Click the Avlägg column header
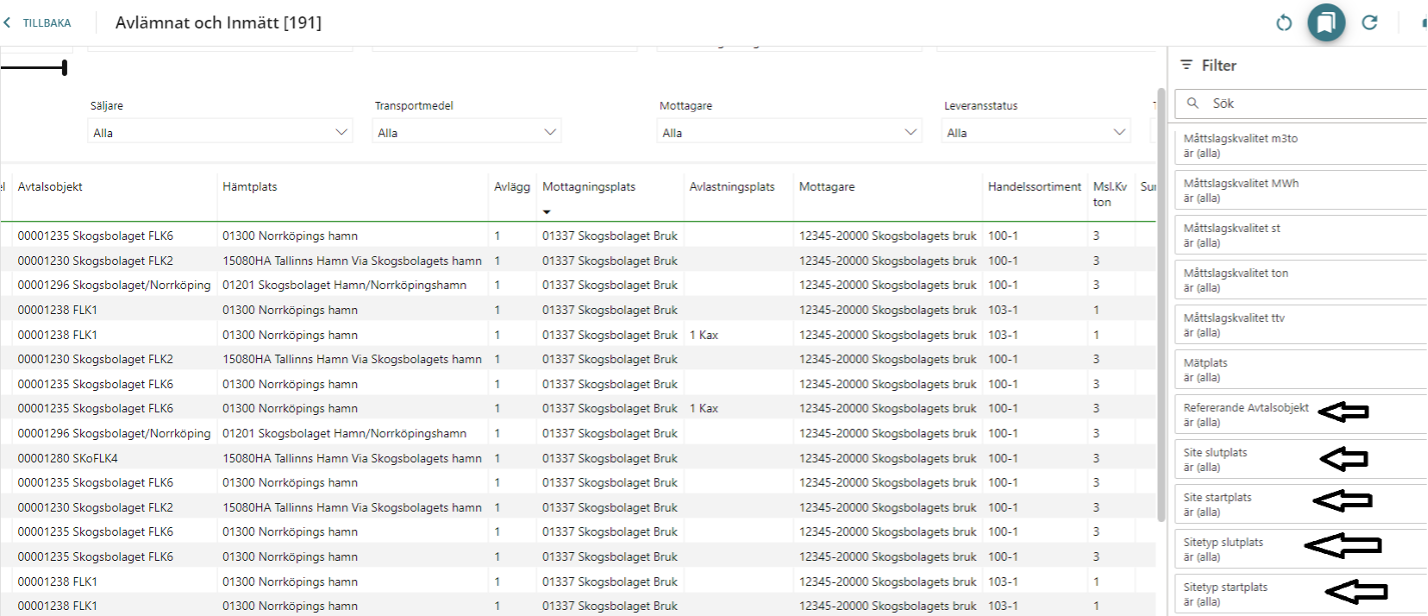This screenshot has width=1428, height=616. (x=511, y=187)
